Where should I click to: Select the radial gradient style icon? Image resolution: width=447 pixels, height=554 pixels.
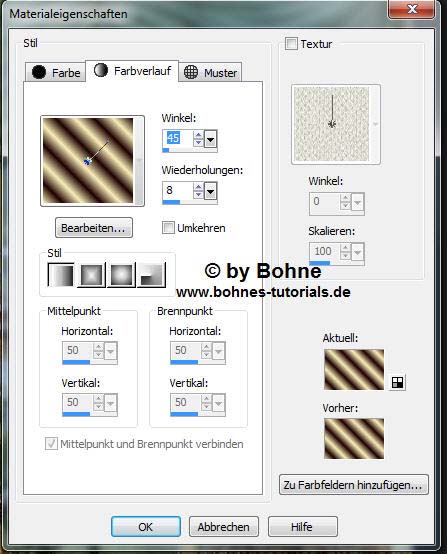[152, 275]
